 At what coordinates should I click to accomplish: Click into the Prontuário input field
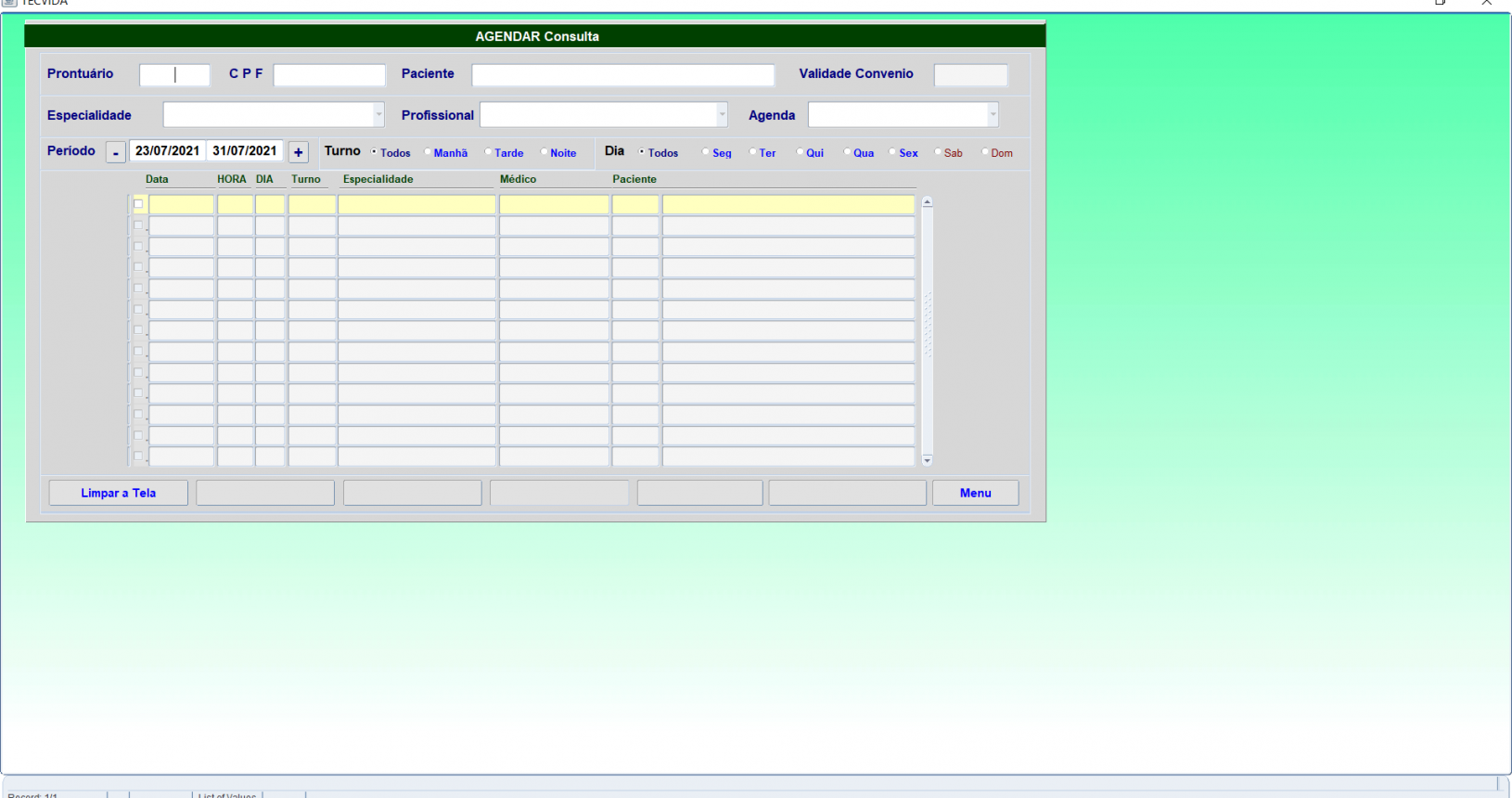[x=174, y=75]
